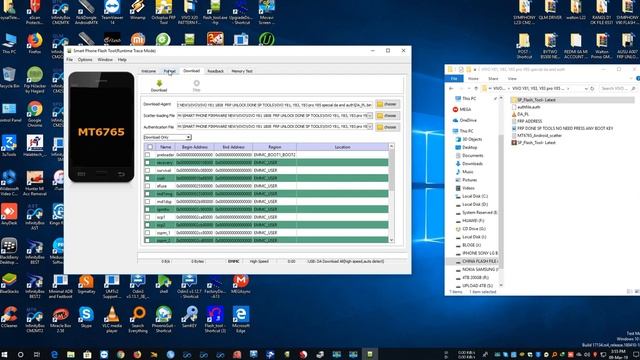Check the scp2 partition checkbox
Image resolution: width=640 pixels, height=360 pixels.
pos(147,225)
